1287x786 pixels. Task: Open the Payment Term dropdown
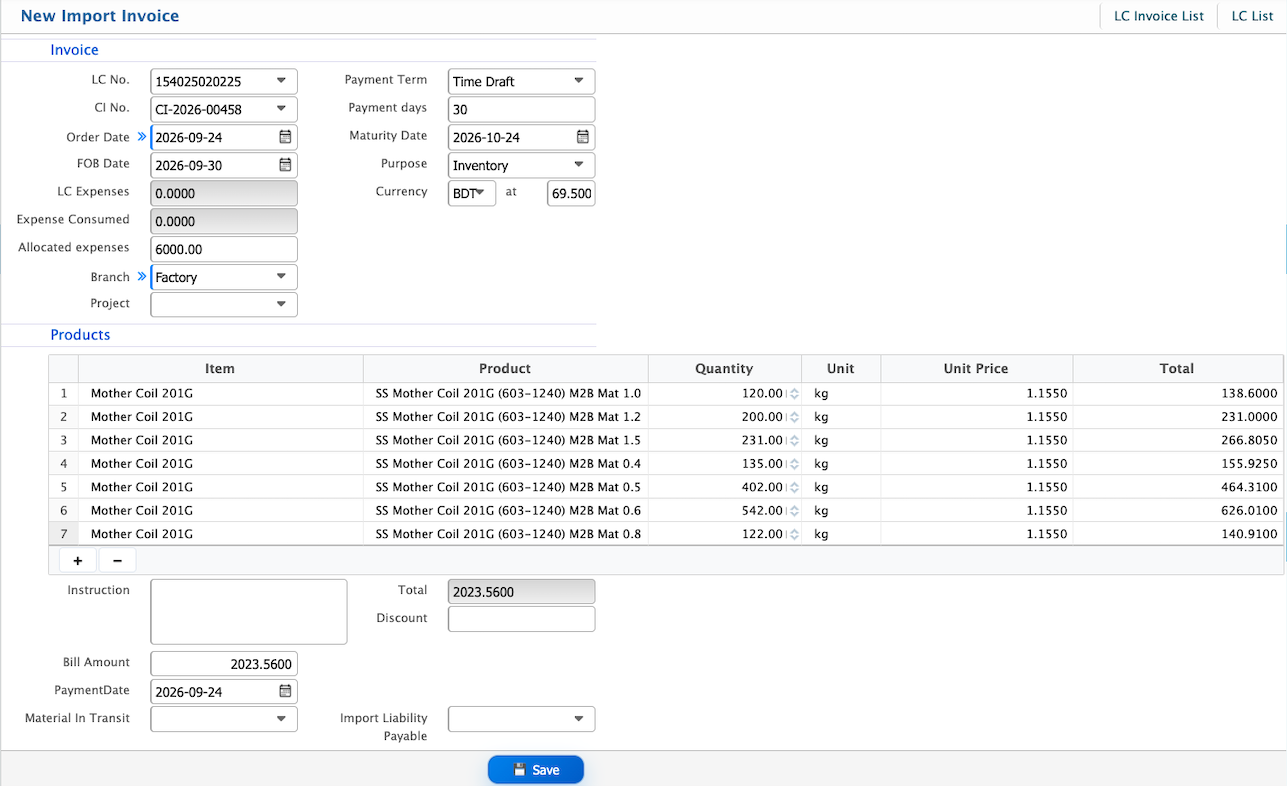579,81
